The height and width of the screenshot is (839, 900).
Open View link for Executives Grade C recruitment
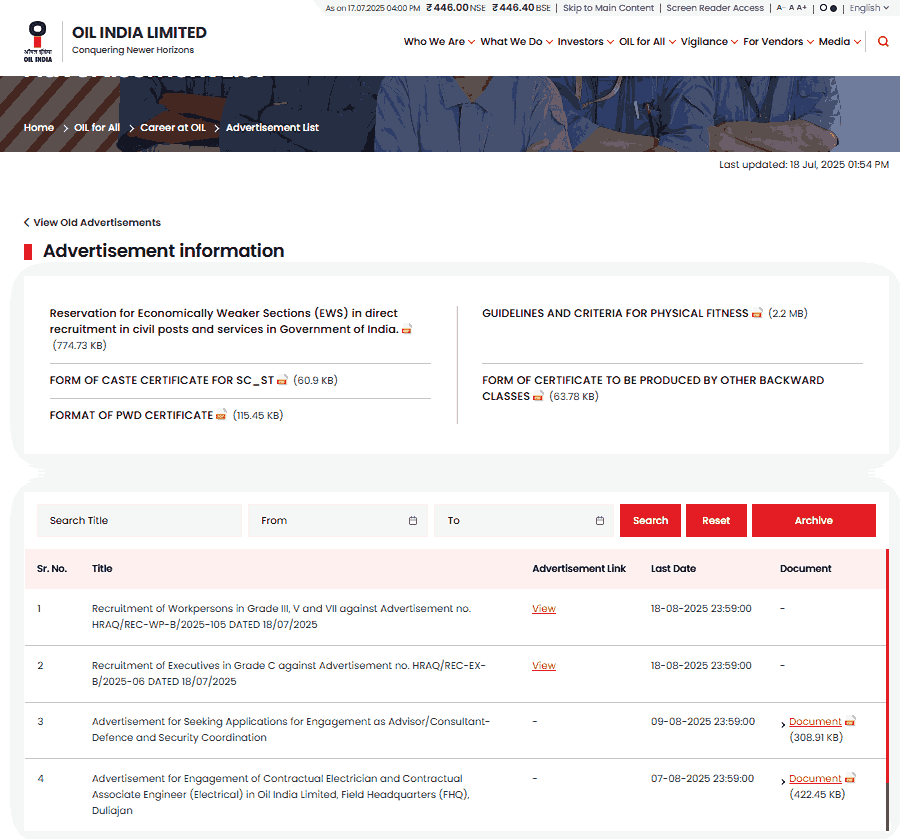(x=544, y=665)
